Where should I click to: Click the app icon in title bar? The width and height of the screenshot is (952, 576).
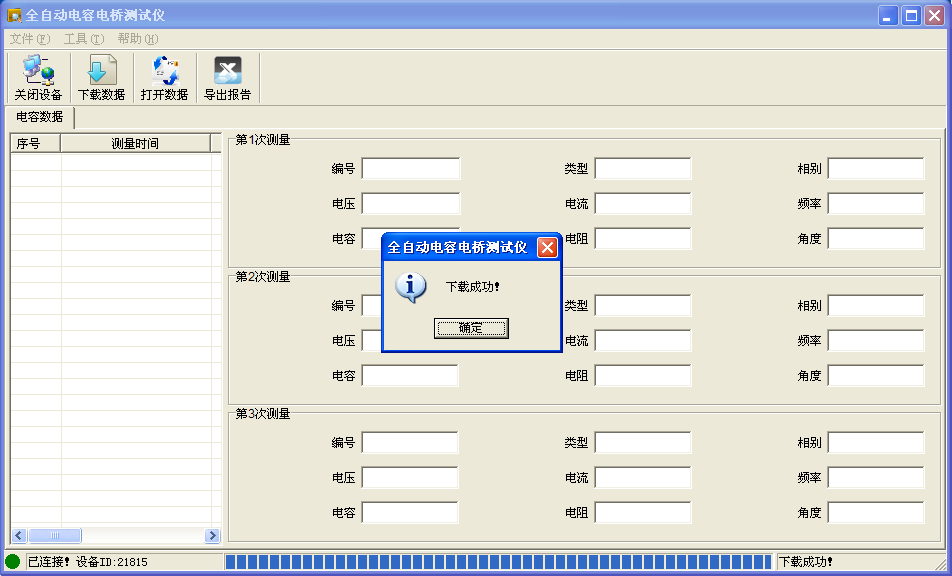(13, 15)
